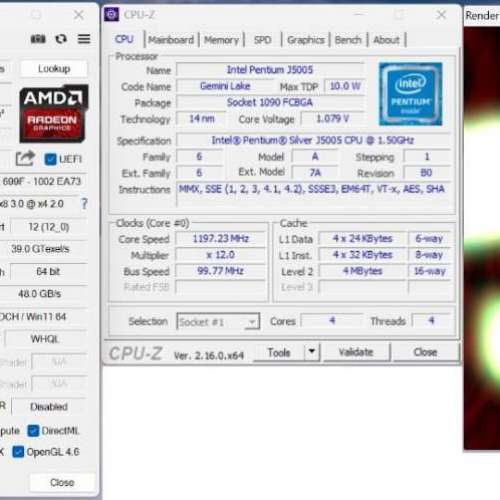
Task: Click the AMD Radeon Graphics logo
Action: [54, 113]
